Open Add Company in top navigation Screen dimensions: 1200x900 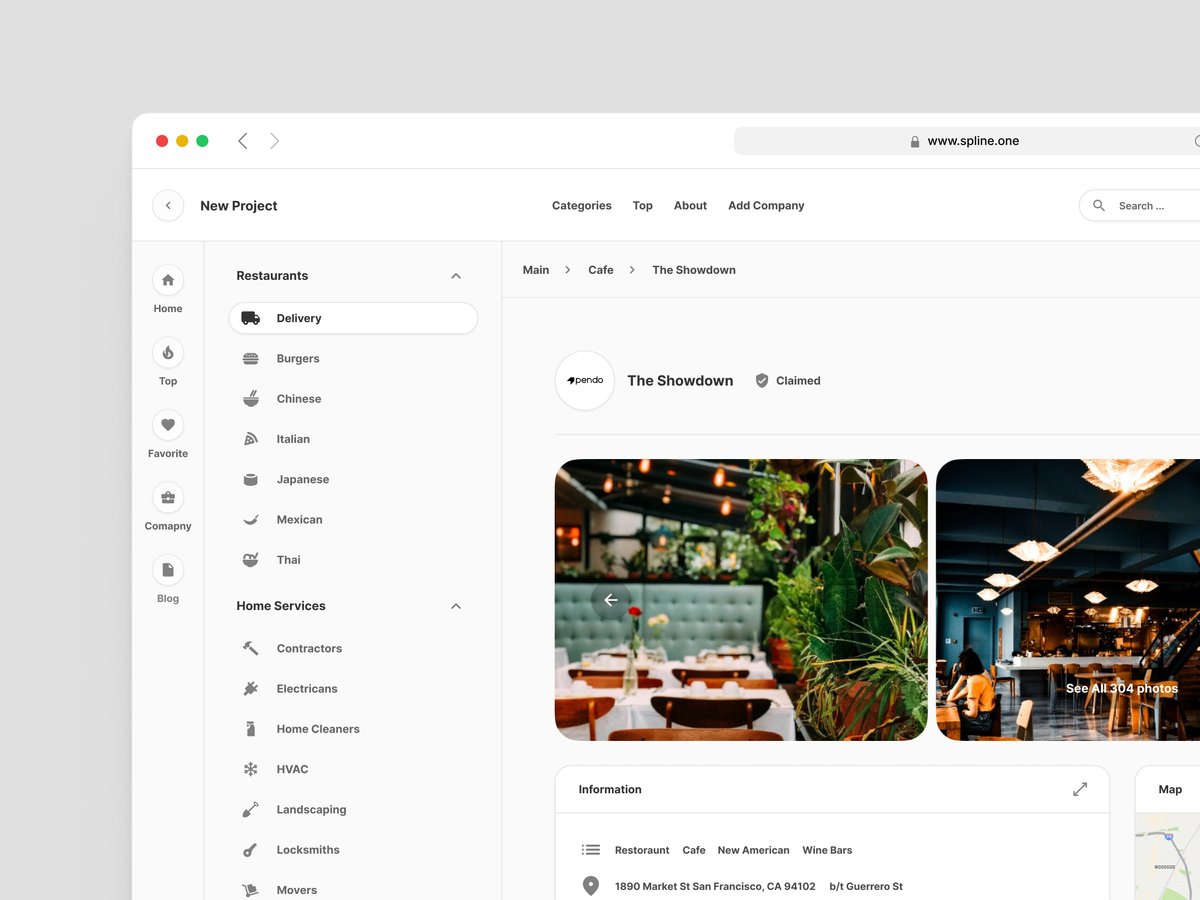(x=766, y=206)
